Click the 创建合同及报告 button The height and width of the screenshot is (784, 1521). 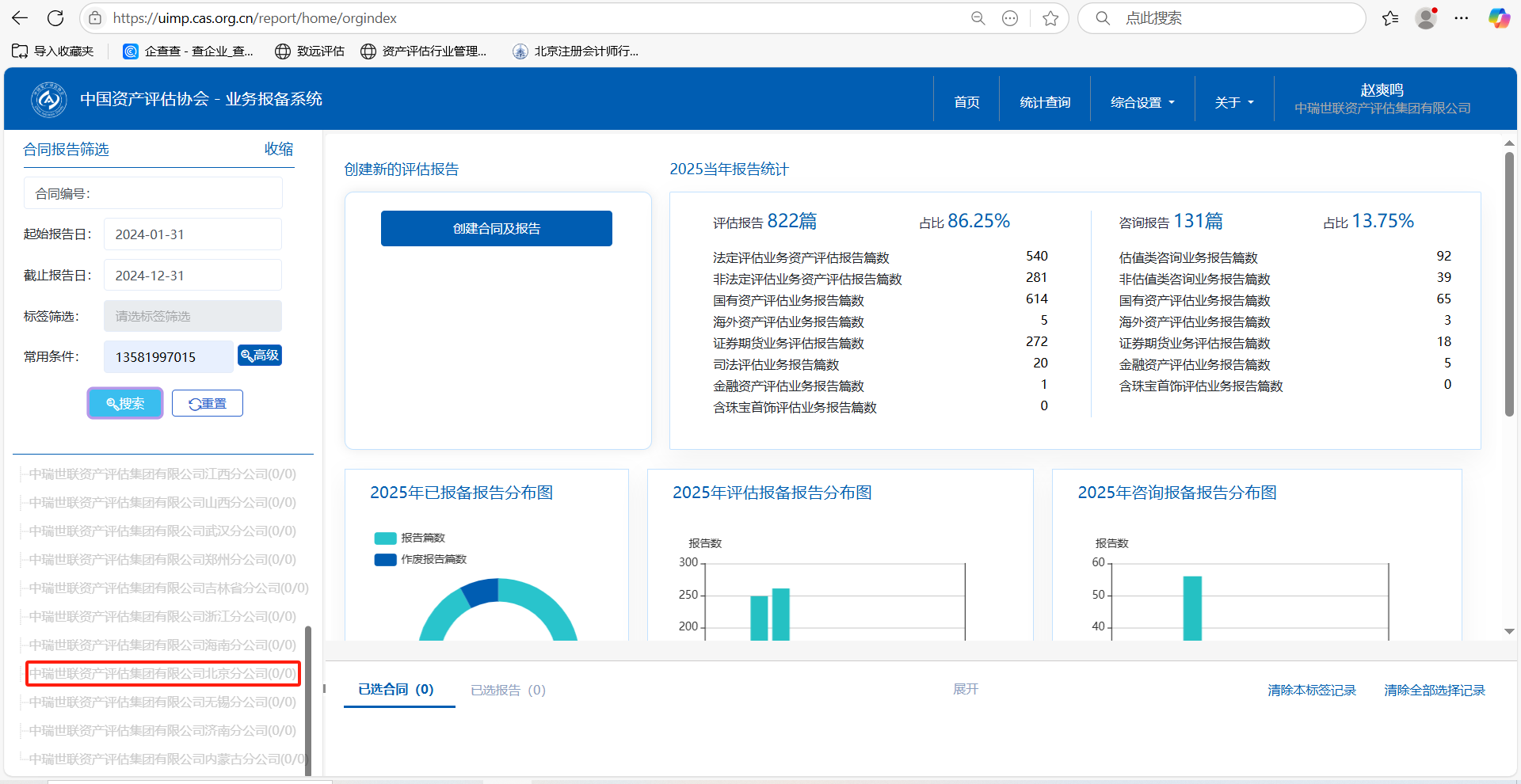496,229
